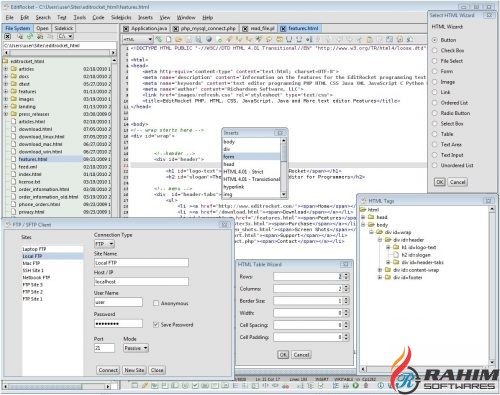Untick the Save Password checkbox

pyautogui.click(x=156, y=325)
